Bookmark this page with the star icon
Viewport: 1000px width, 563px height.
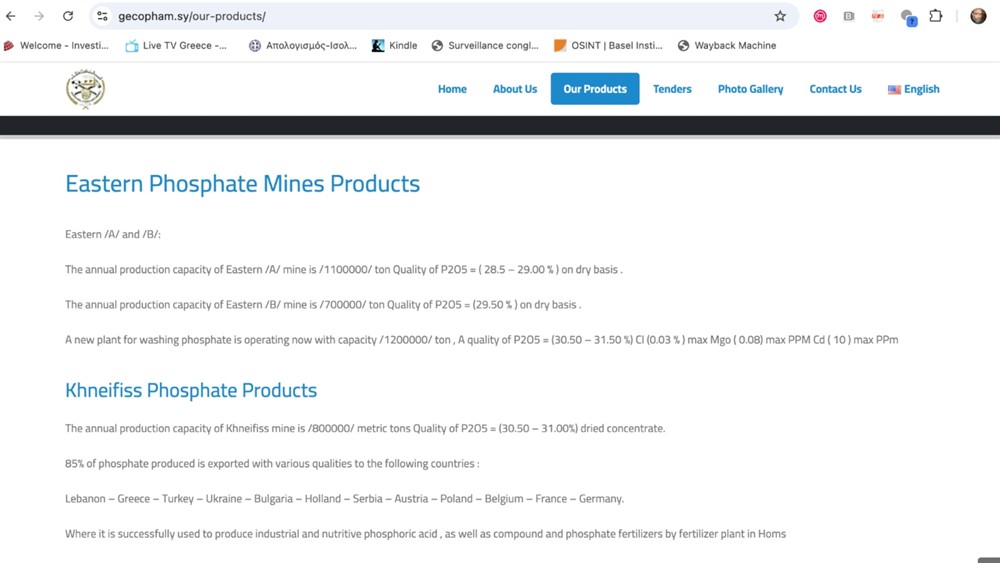pyautogui.click(x=780, y=16)
